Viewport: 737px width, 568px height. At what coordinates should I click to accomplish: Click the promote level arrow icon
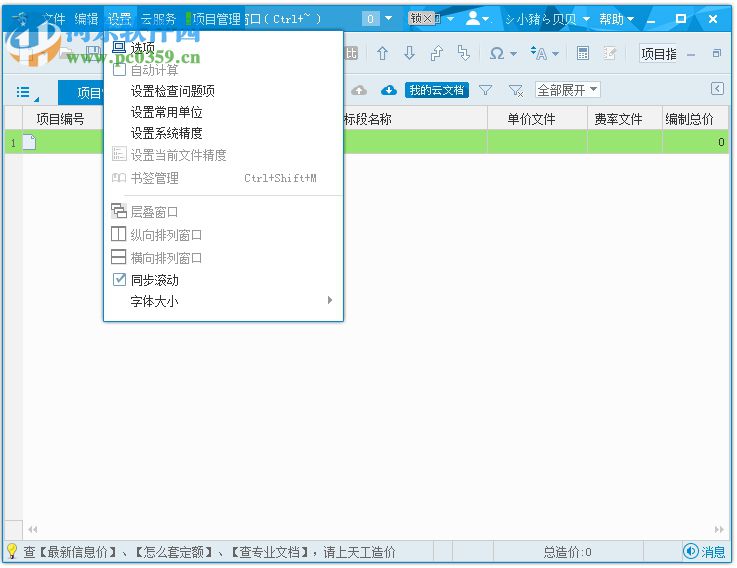click(x=437, y=54)
